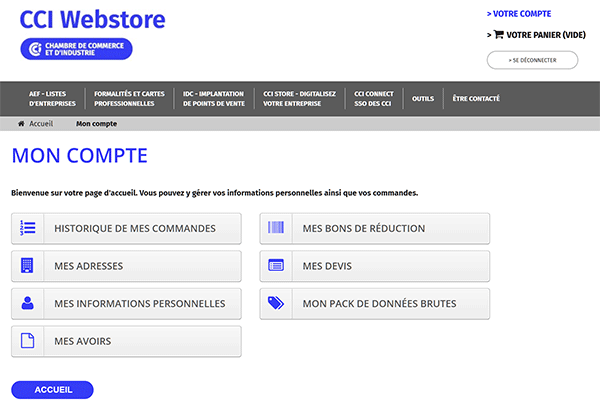Open the Être contacté menu
Image resolution: width=600 pixels, height=406 pixels.
click(x=476, y=99)
